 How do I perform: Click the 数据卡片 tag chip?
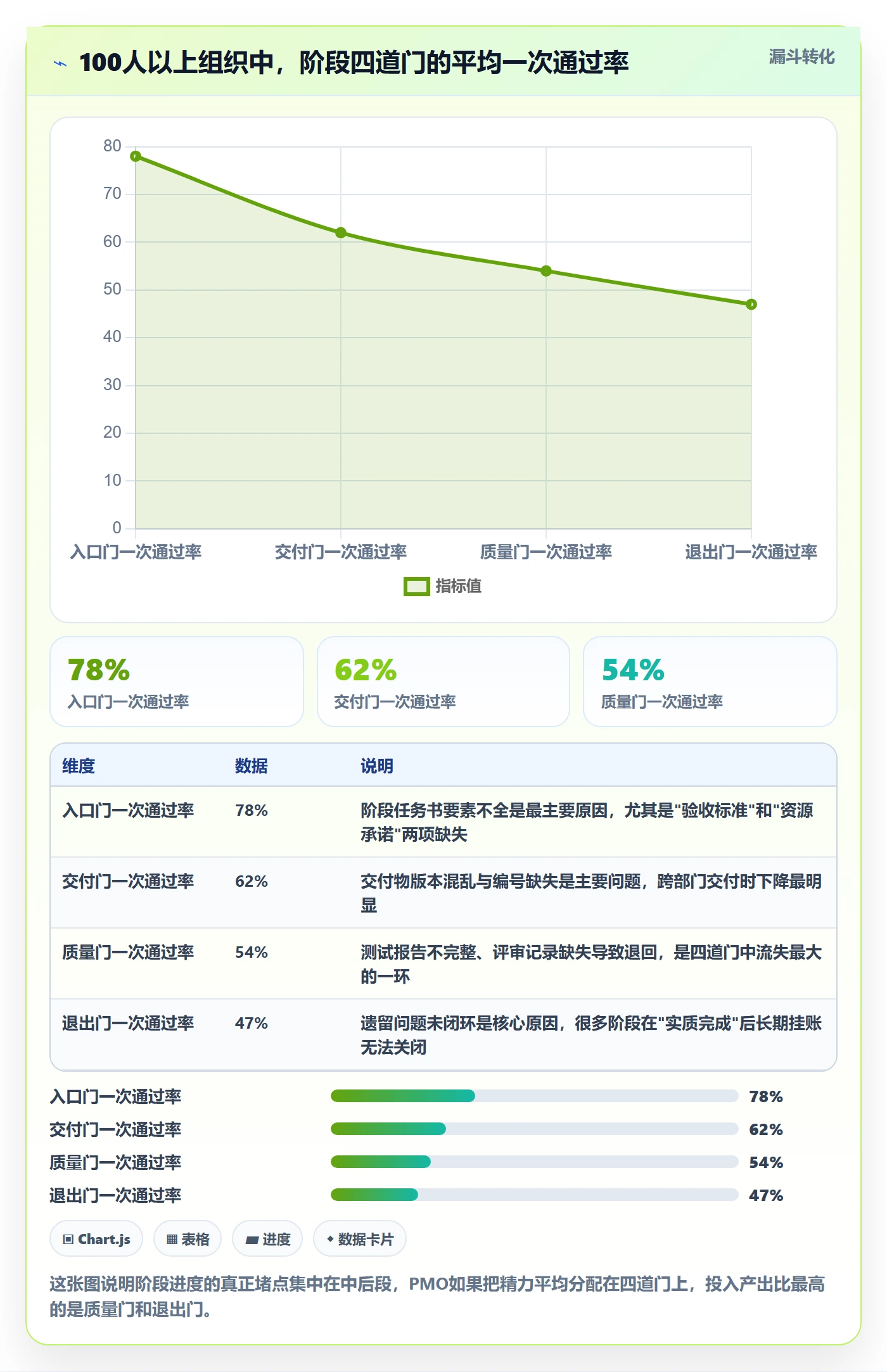coord(360,1239)
